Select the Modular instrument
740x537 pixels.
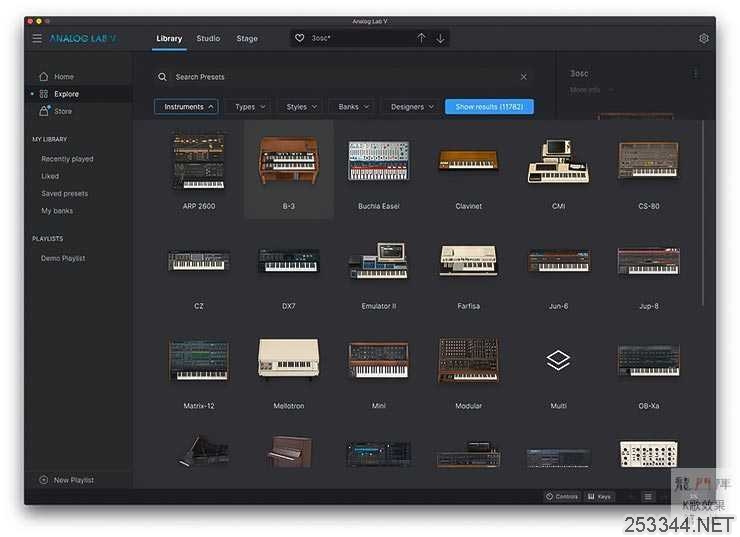coord(469,370)
